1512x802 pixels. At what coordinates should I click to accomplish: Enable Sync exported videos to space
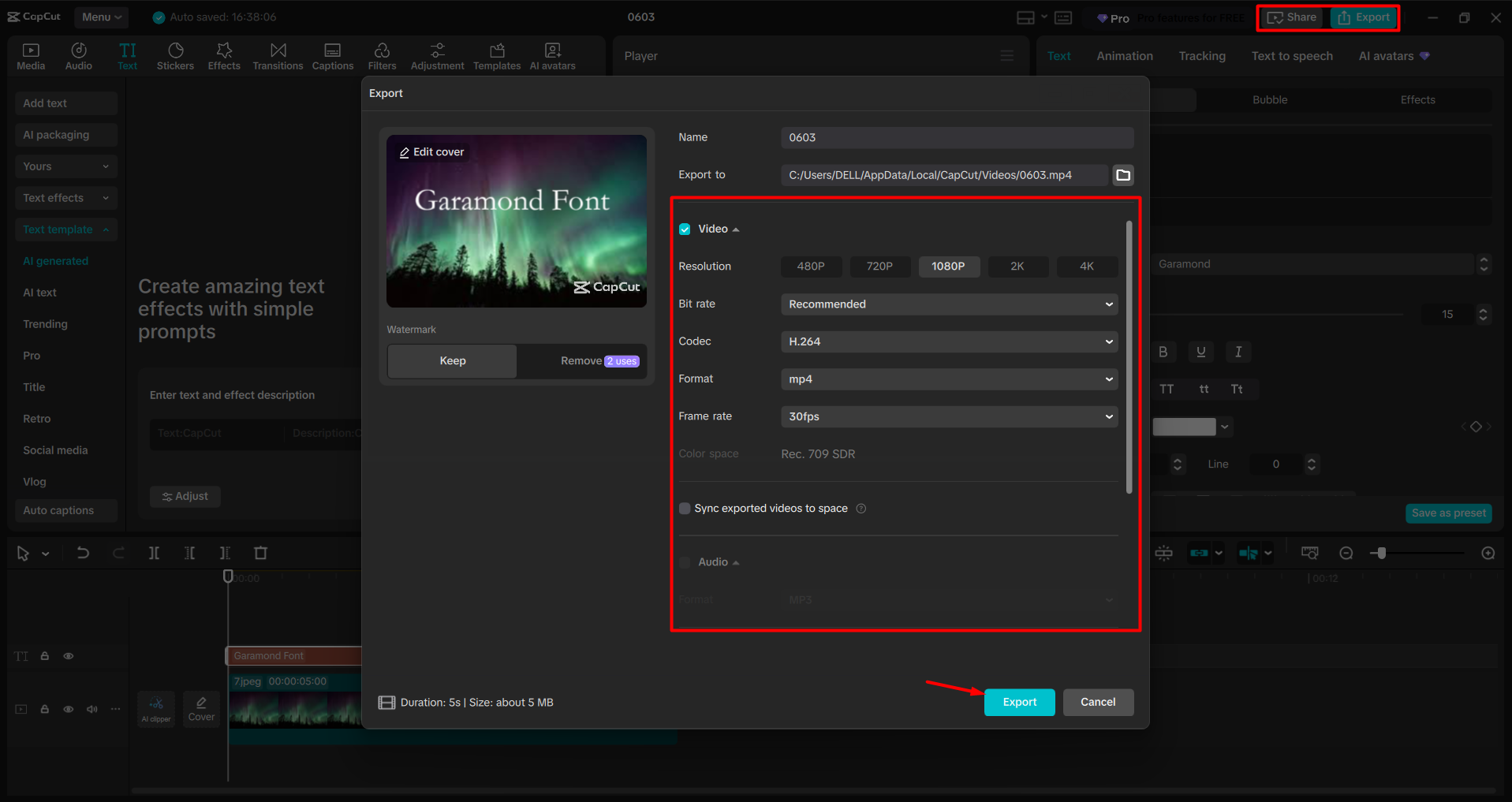pyautogui.click(x=684, y=508)
